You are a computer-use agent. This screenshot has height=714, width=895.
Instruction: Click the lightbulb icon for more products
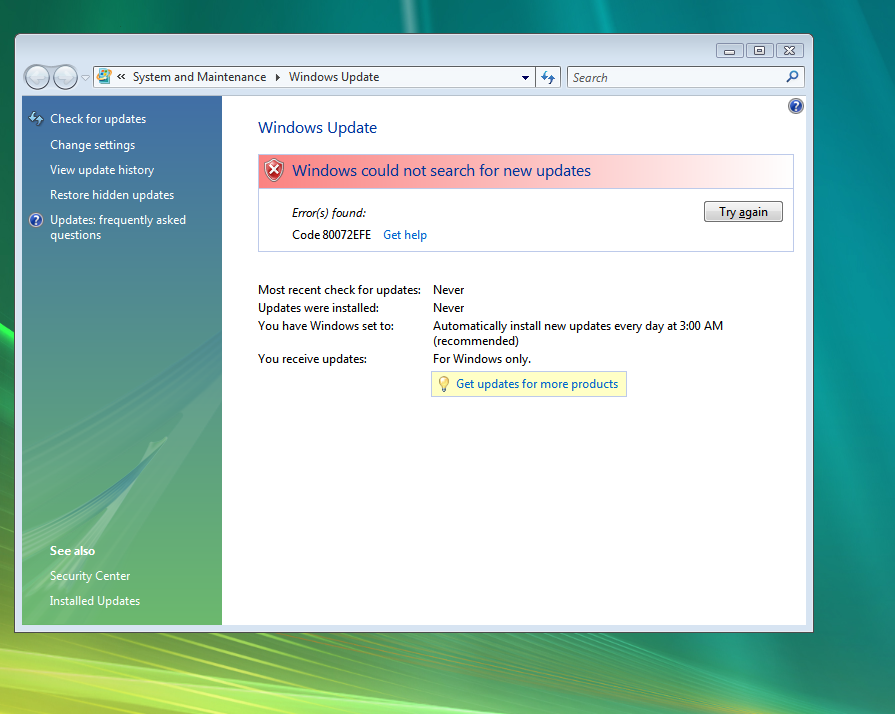[444, 384]
